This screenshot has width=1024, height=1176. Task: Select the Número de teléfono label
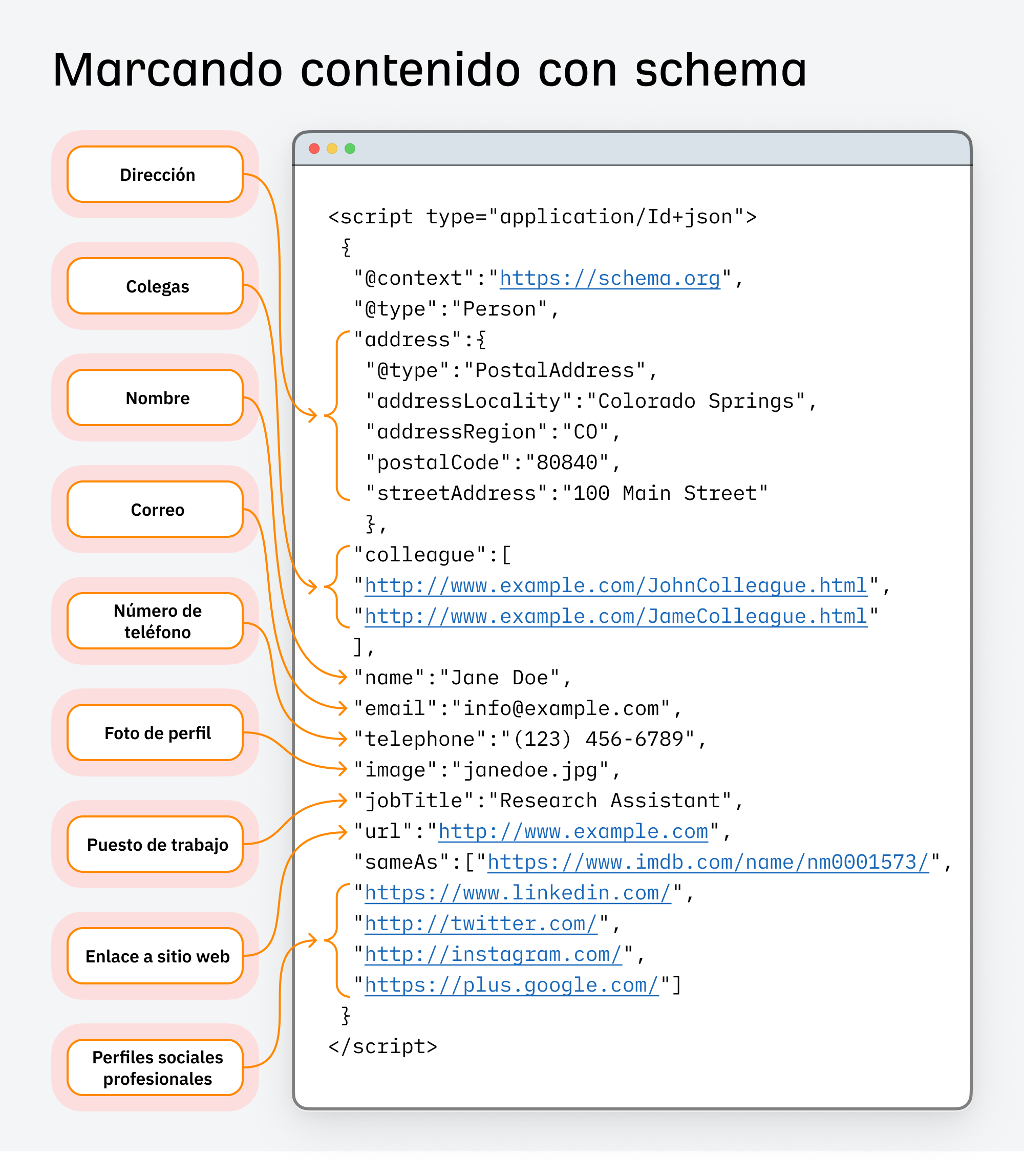[156, 621]
